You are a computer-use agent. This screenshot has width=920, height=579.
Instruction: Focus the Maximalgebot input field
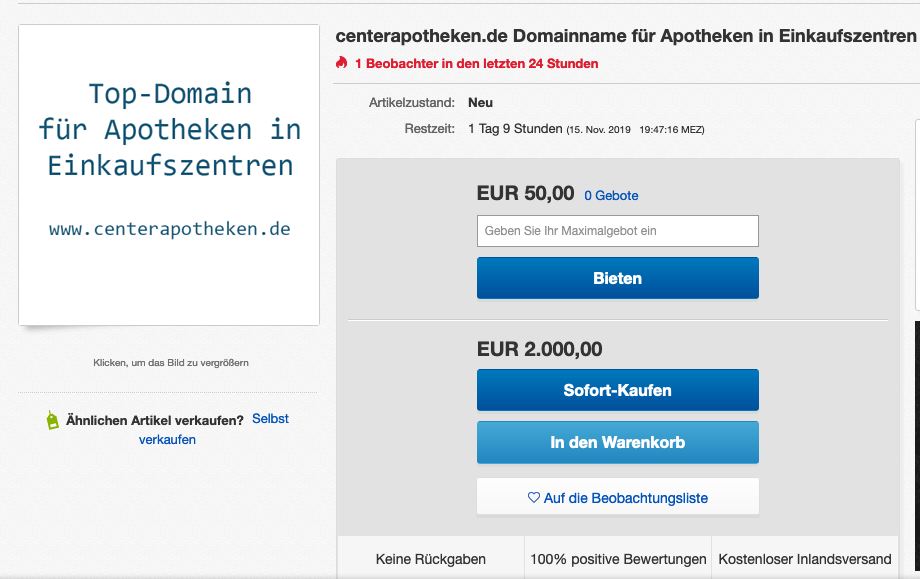[x=617, y=231]
